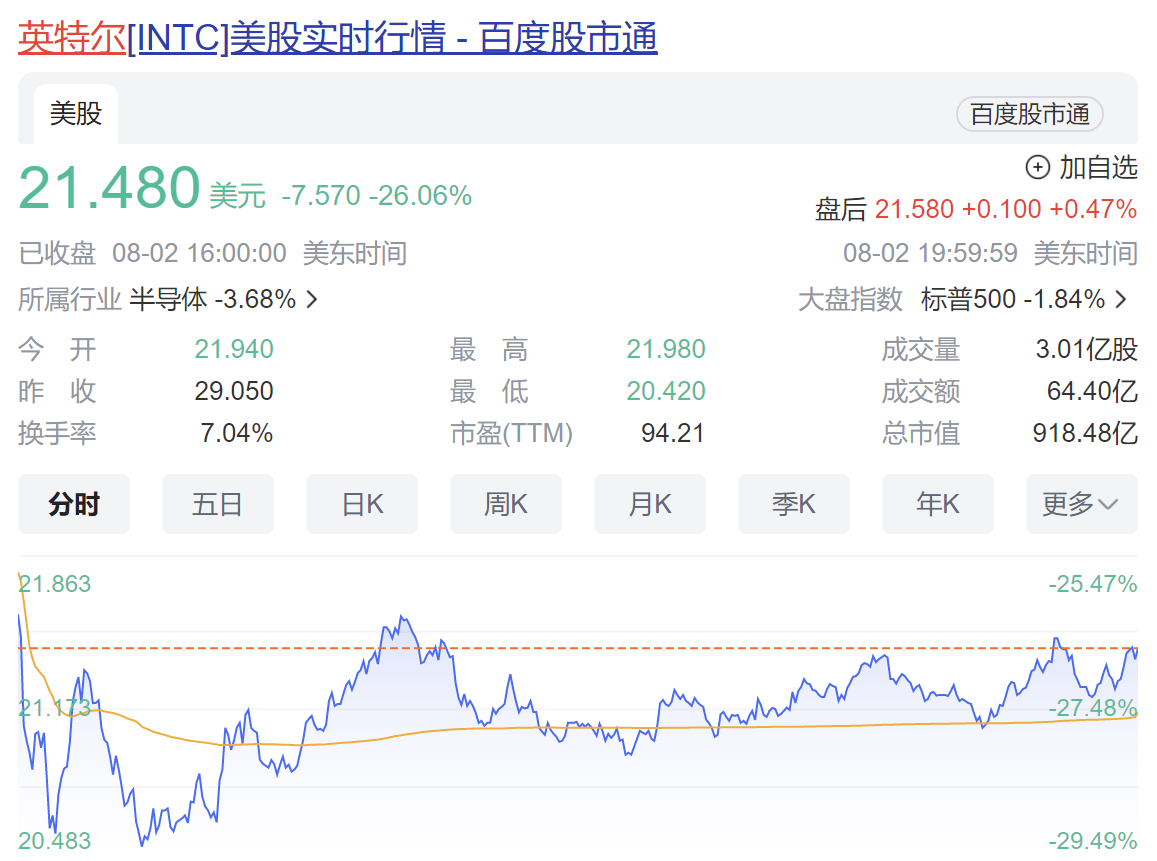Open the 英特尔[INTC]美股实时行情 title link
This screenshot has height=861, width=1157.
pos(337,38)
